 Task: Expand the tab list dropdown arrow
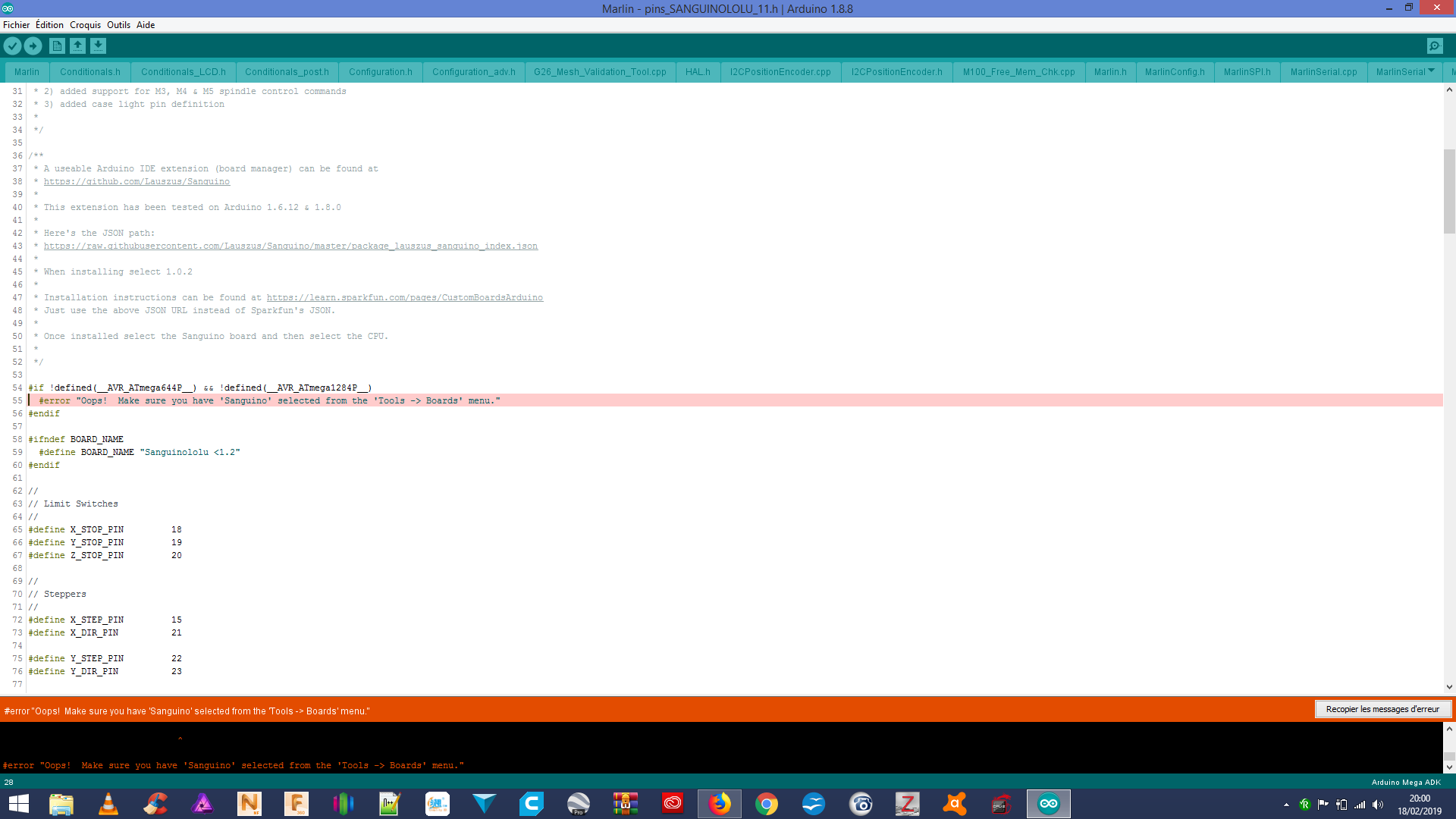(1431, 71)
